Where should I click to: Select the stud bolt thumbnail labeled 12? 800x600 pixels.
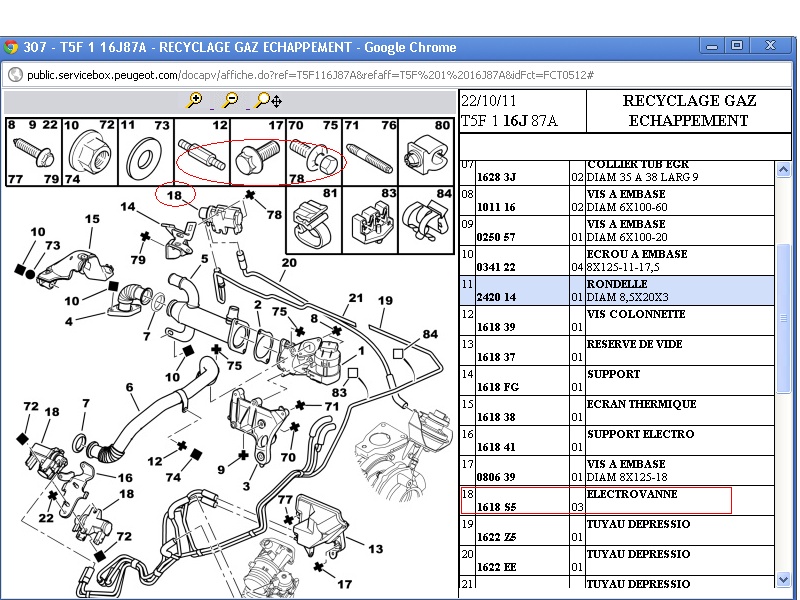[x=203, y=152]
